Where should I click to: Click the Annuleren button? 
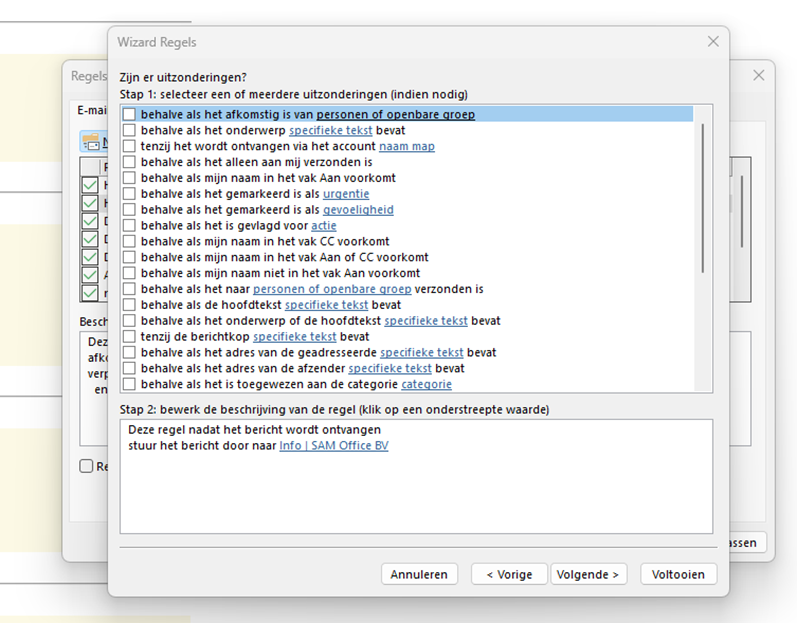pos(420,574)
